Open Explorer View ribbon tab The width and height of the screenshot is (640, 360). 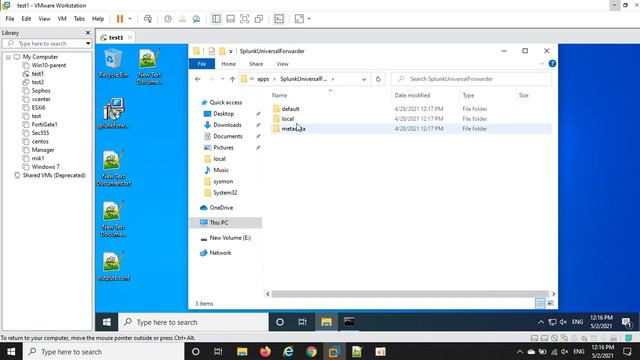click(x=282, y=64)
